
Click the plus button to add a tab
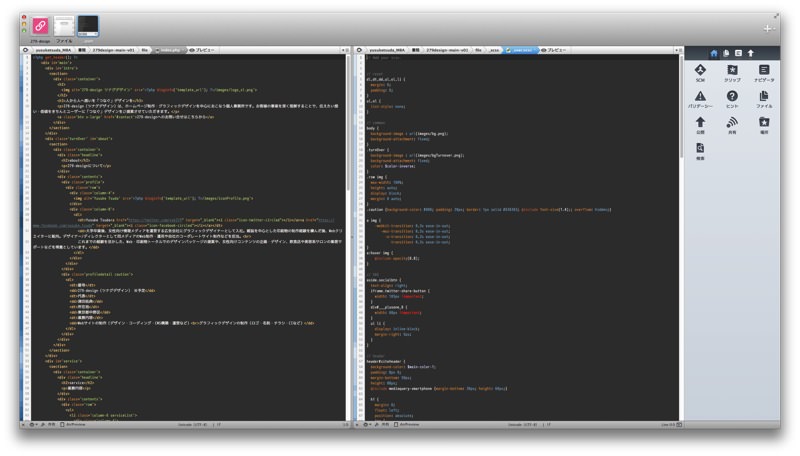(767, 29)
